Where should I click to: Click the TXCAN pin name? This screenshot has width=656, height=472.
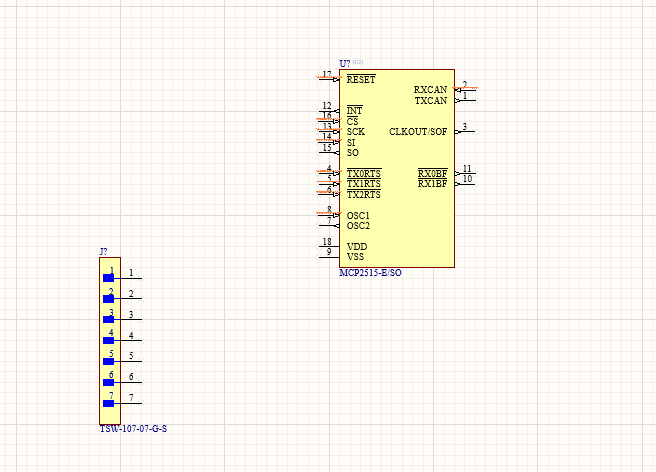coord(431,100)
